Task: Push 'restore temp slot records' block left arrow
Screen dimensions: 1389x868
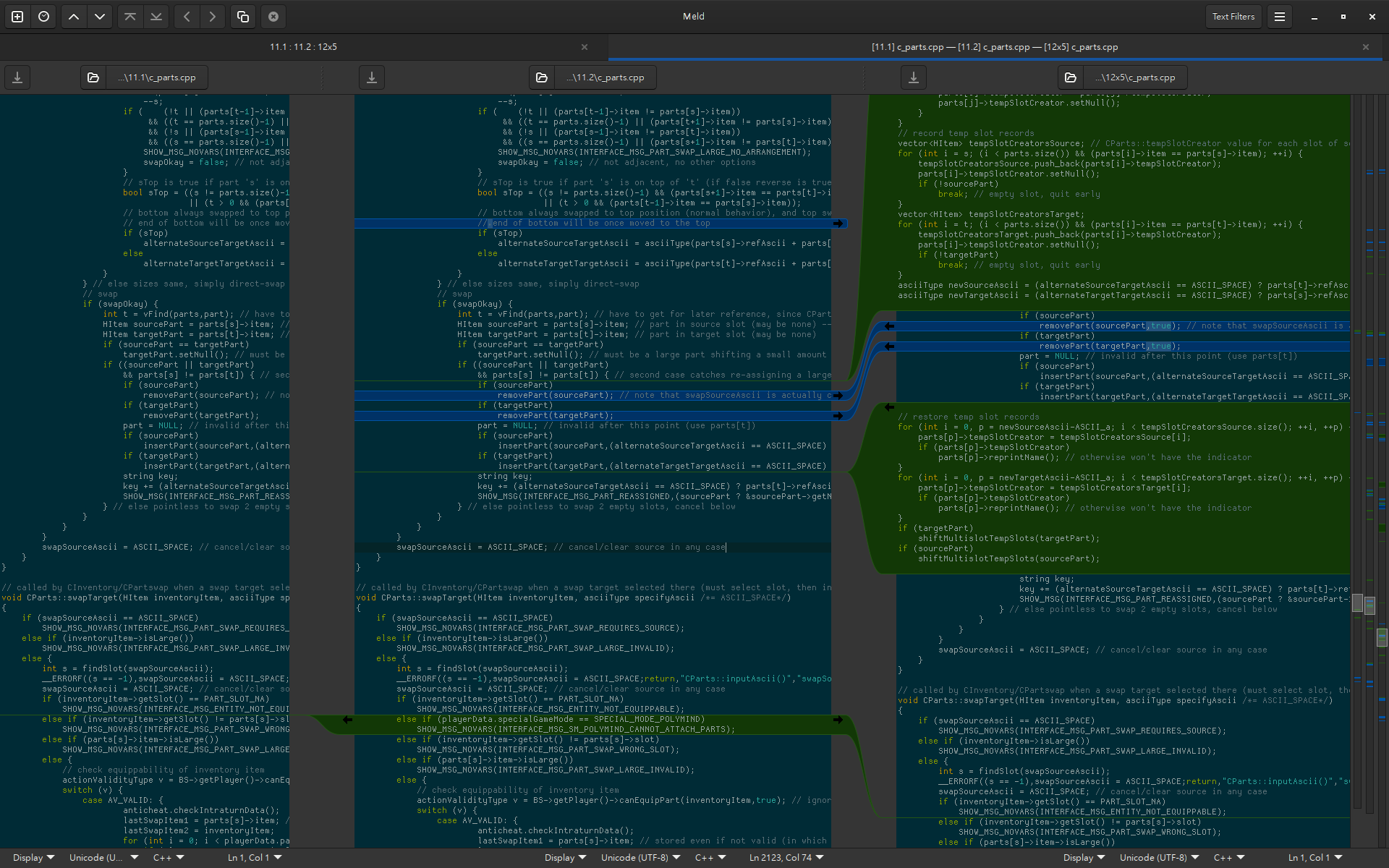Action: point(889,407)
